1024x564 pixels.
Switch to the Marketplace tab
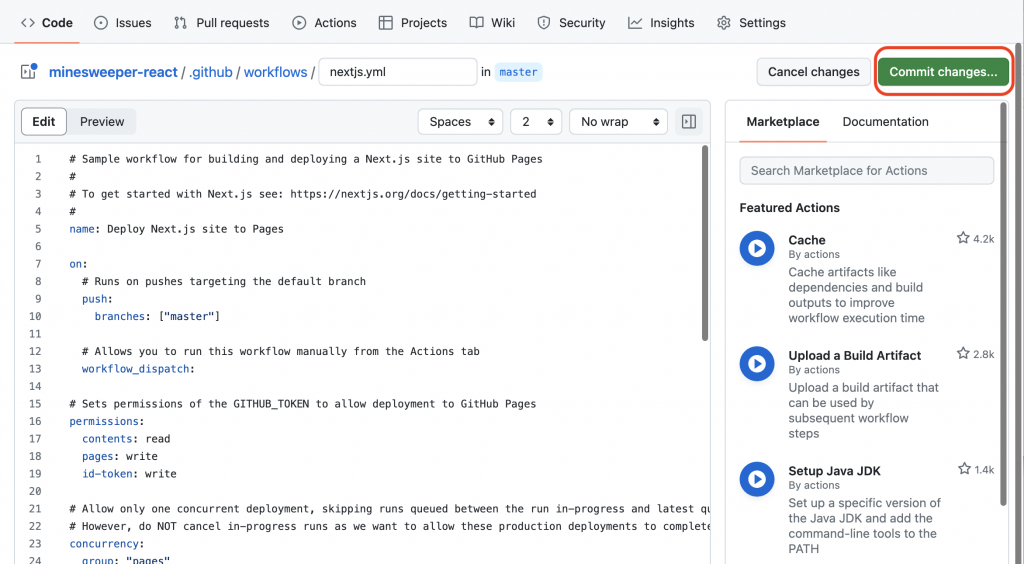(x=782, y=121)
